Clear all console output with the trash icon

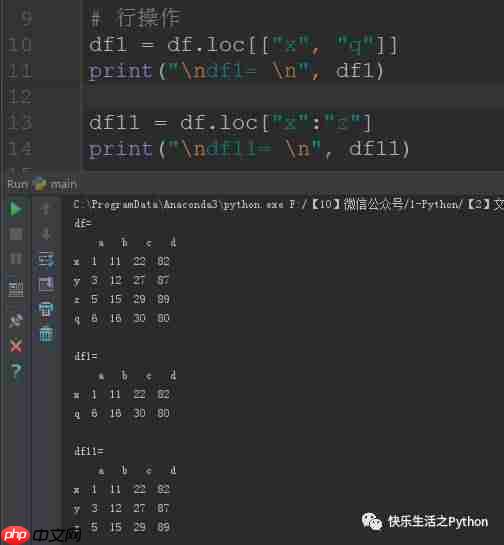click(46, 334)
